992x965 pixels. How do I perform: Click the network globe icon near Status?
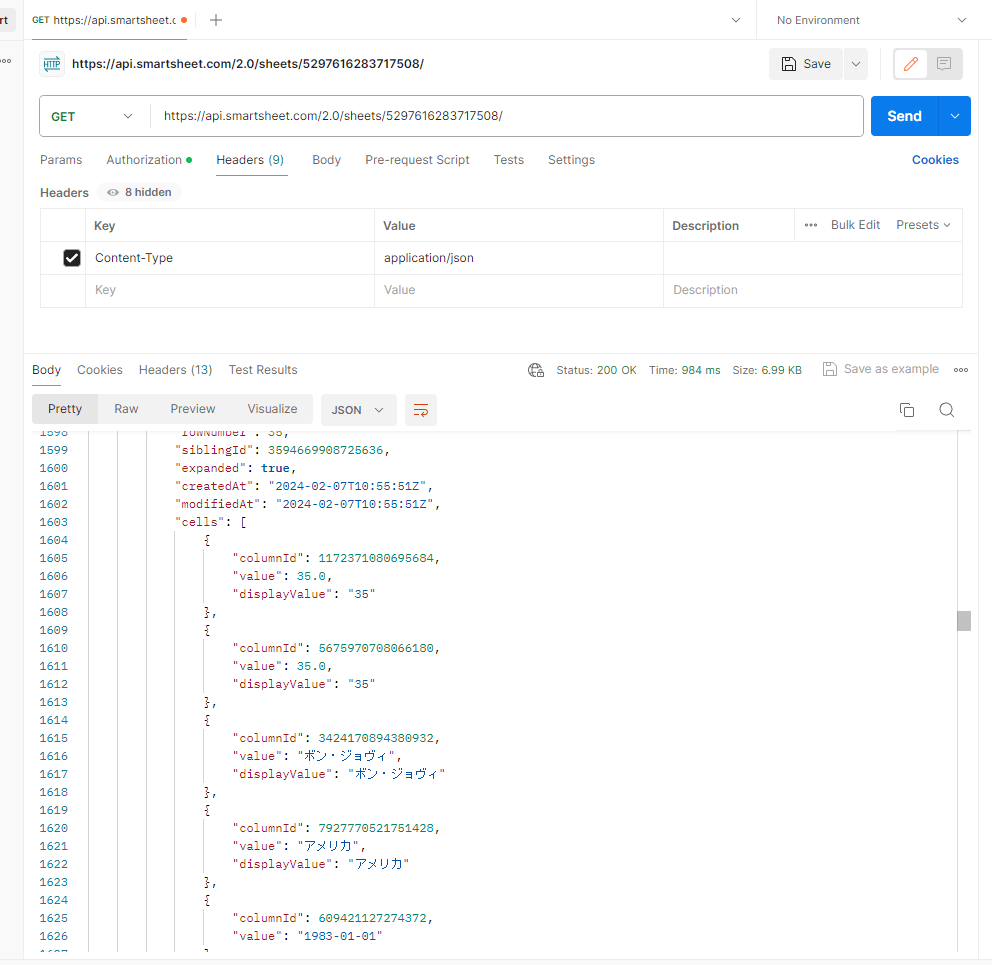tap(536, 370)
